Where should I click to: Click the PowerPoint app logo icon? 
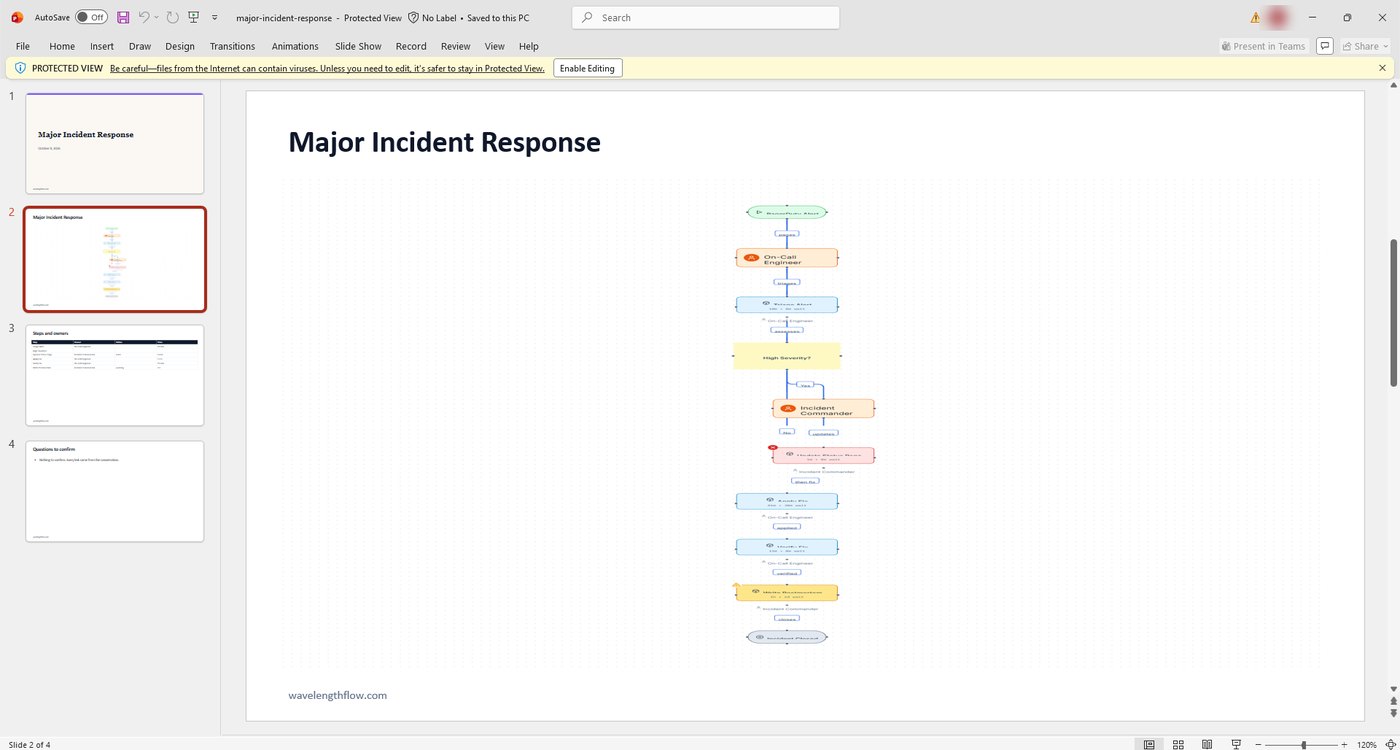(x=17, y=17)
